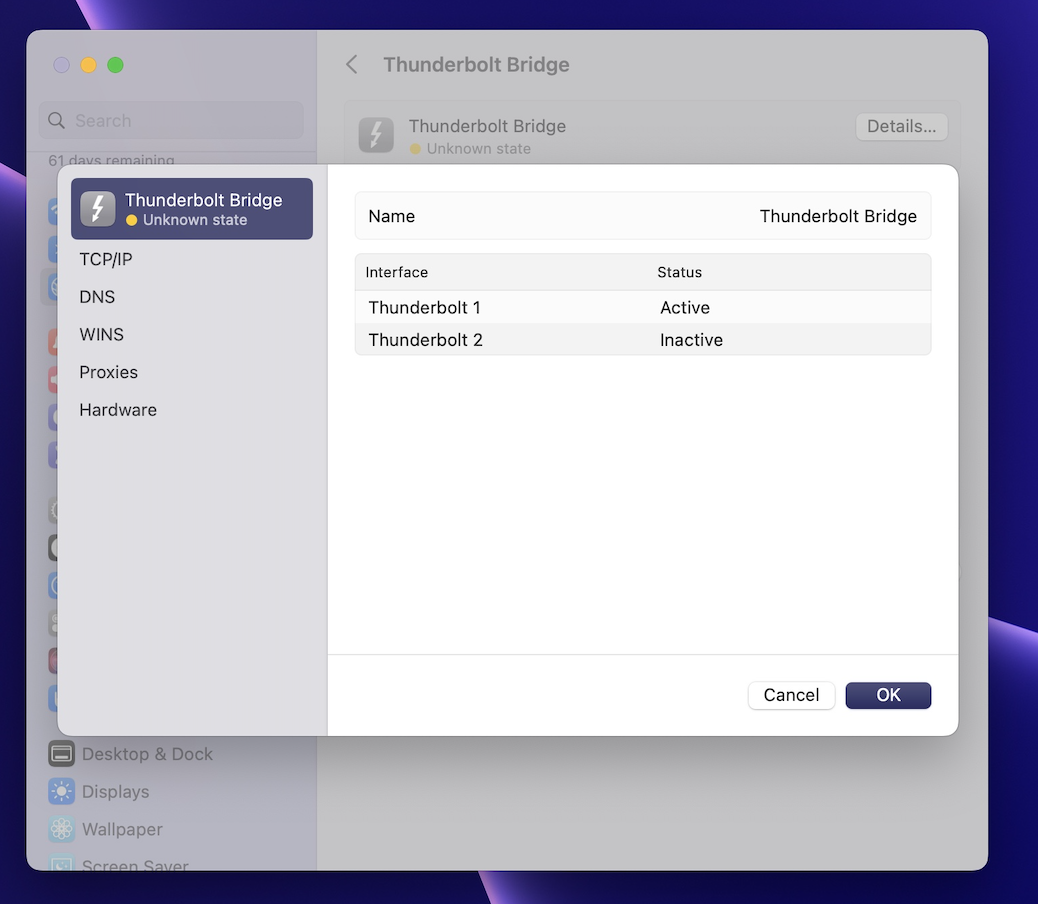Click the Inactive status cell
This screenshot has height=904, width=1038.
[x=691, y=339]
